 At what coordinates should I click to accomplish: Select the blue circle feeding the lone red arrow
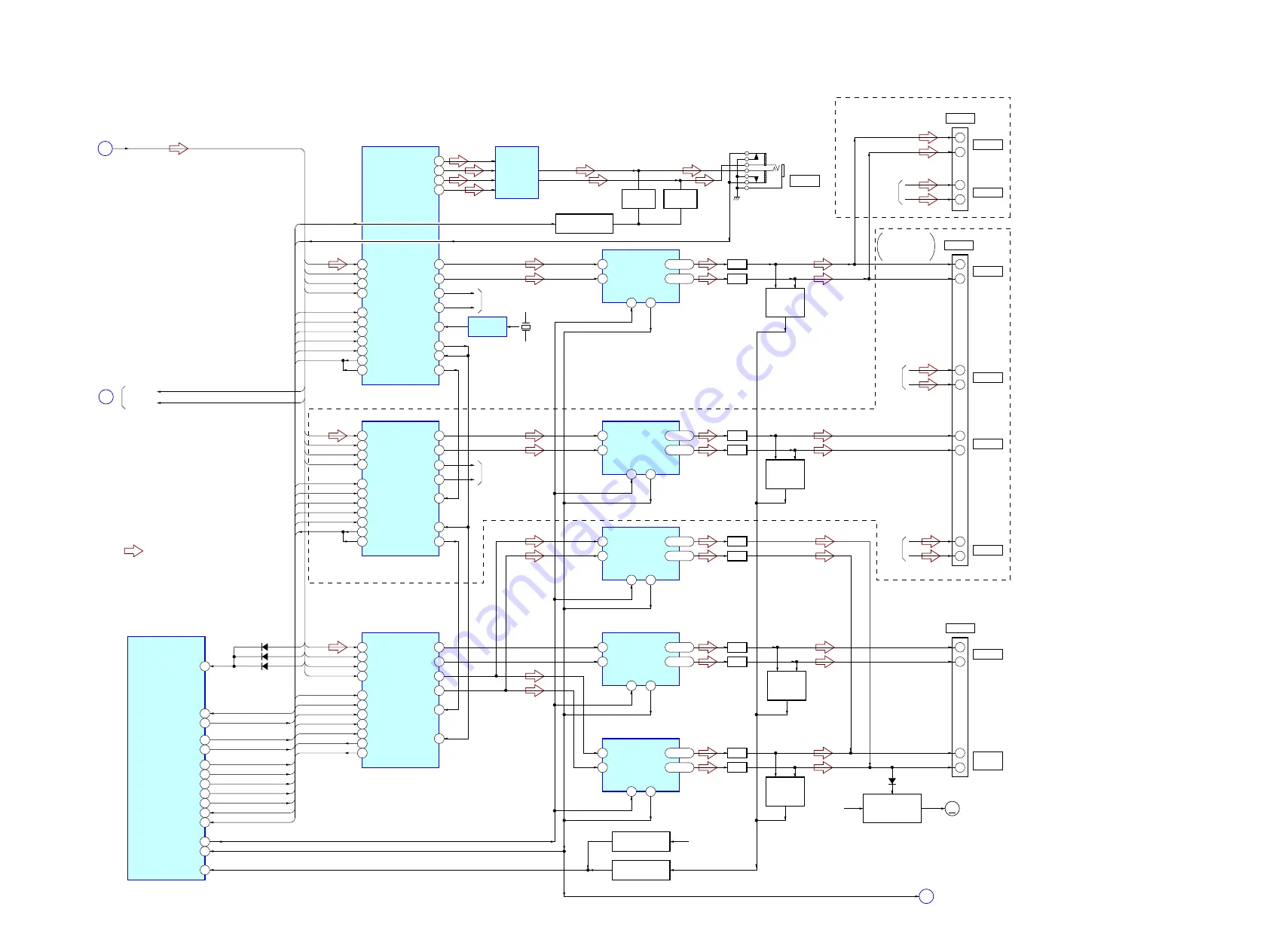coord(105,148)
